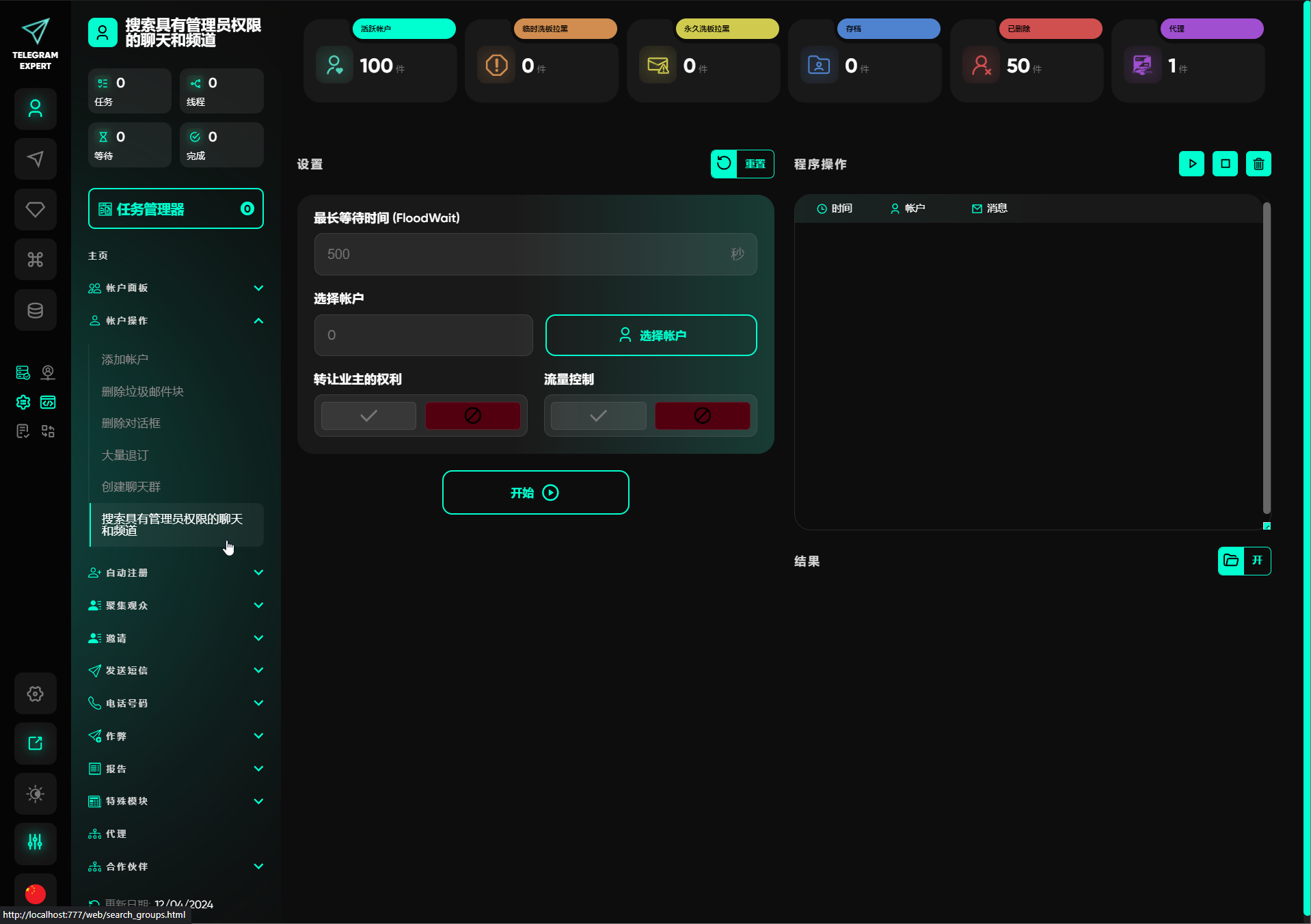This screenshot has height=924, width=1311.
Task: Open the database icon in left rail
Action: click(x=36, y=310)
